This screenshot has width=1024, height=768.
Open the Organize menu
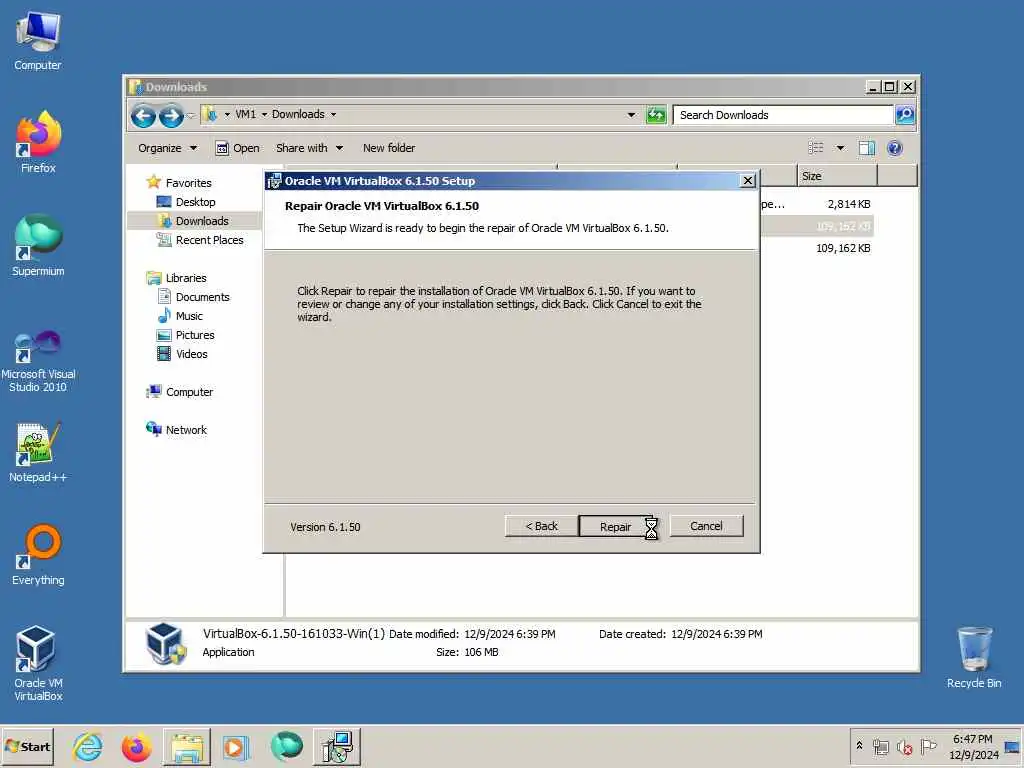(x=167, y=148)
